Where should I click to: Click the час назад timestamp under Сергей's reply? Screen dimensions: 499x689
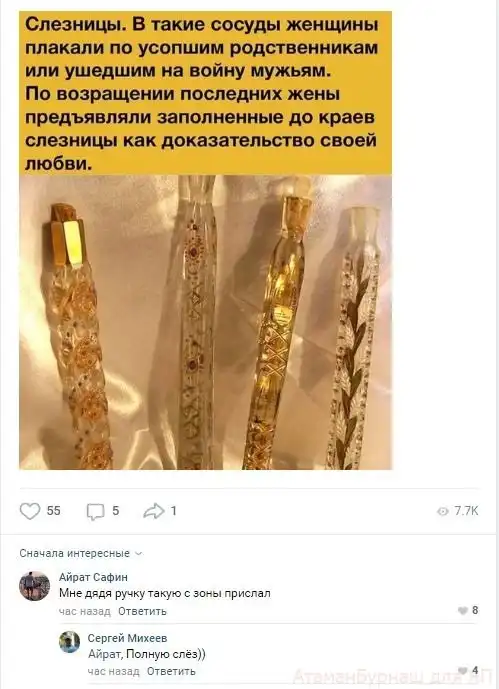tap(113, 671)
